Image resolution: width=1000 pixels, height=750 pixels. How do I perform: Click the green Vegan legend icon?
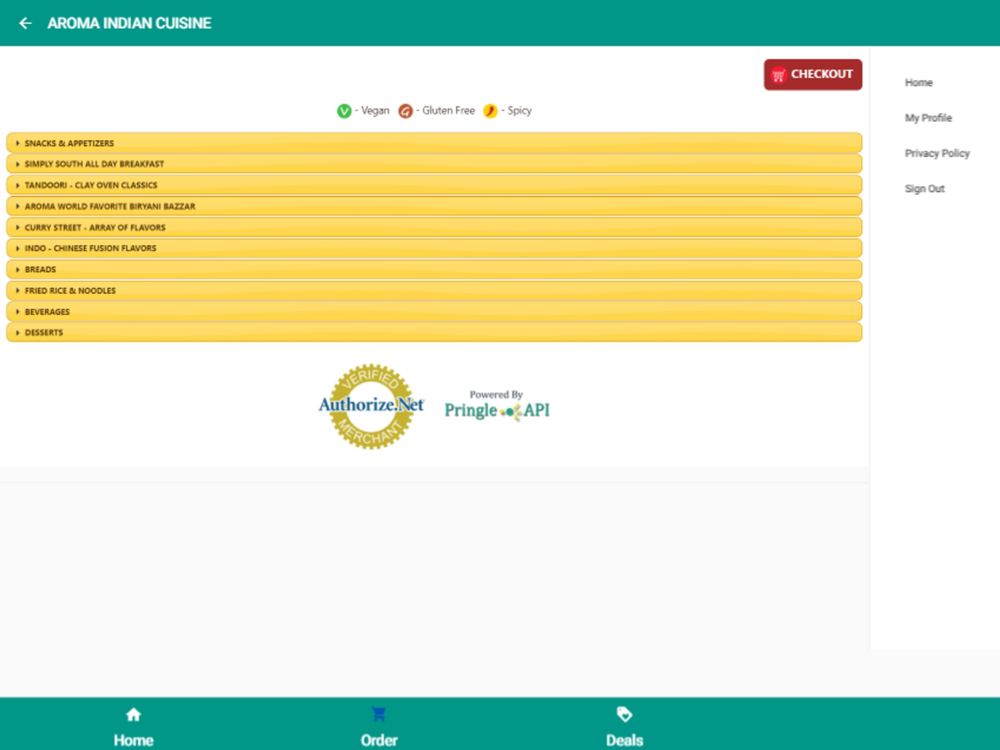click(344, 111)
